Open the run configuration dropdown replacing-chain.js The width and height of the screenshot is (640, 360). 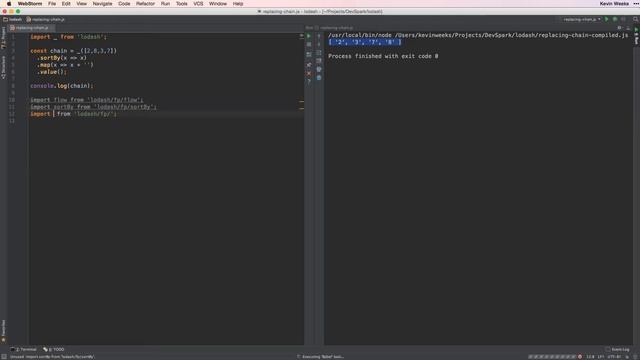click(581, 19)
